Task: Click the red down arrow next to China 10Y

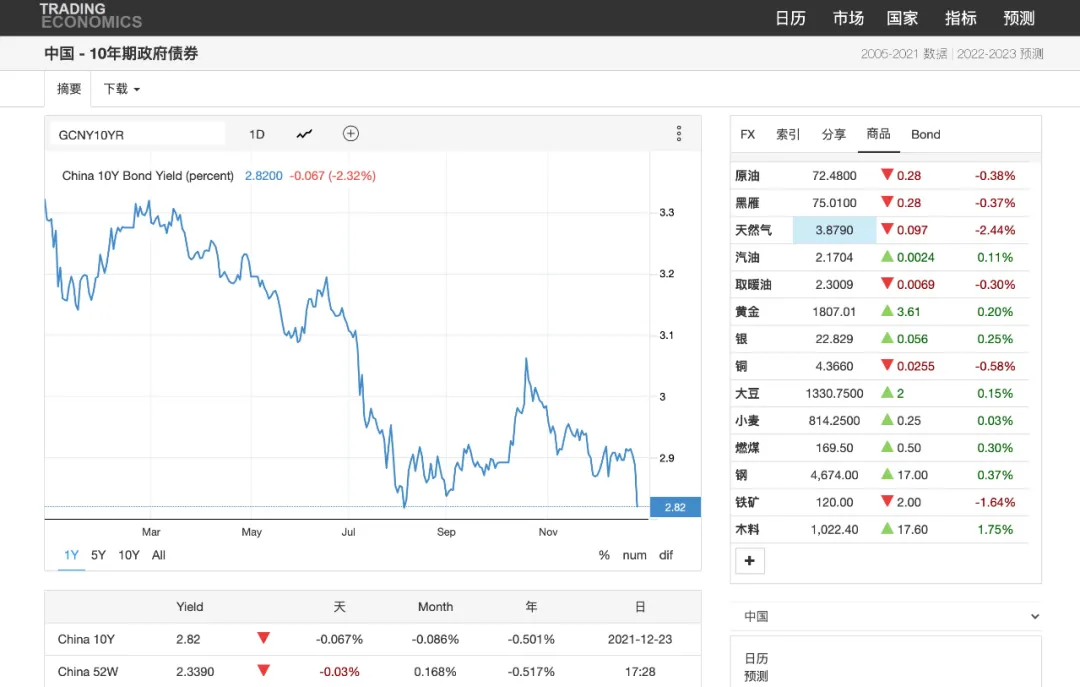Action: tap(263, 639)
